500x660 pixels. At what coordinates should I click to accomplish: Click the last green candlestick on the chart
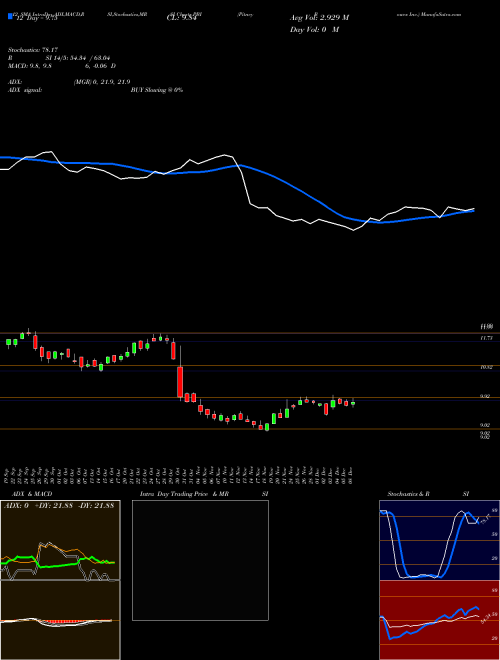[353, 403]
